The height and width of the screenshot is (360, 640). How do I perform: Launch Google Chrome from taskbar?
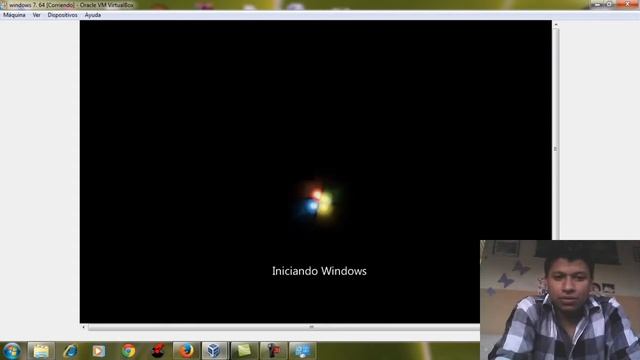tap(128, 351)
